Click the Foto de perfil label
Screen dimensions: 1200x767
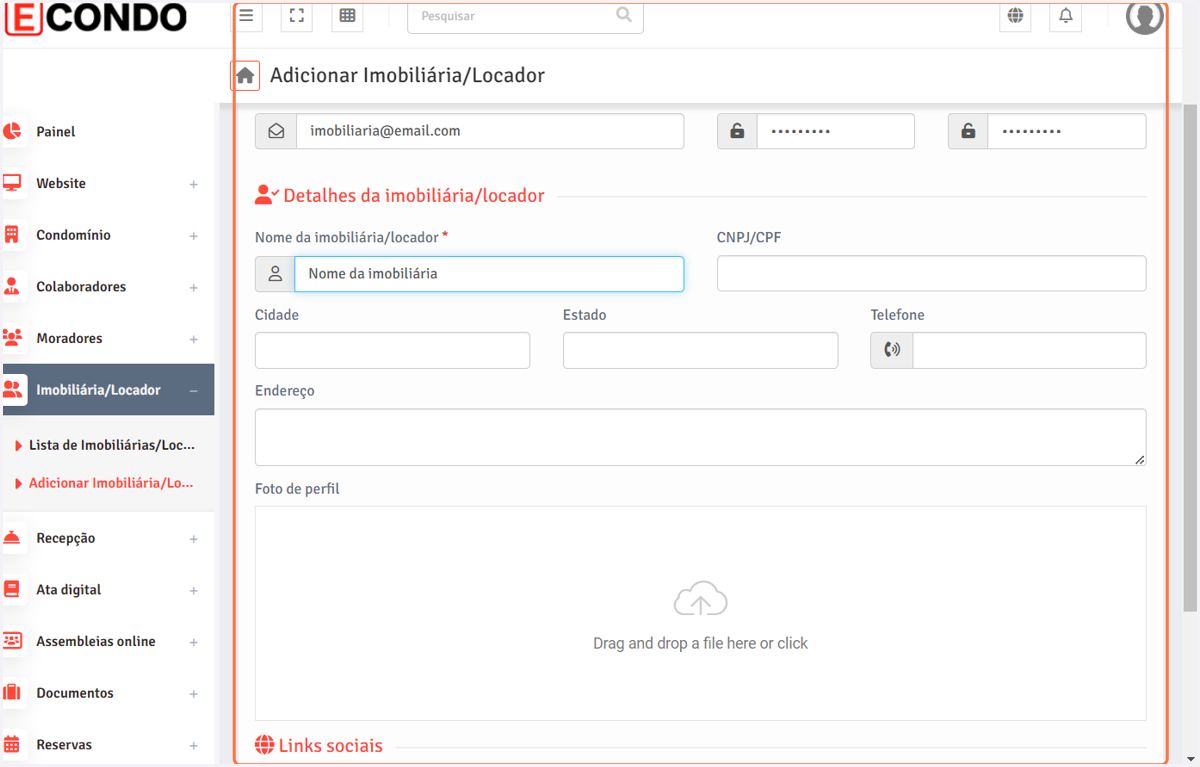(x=297, y=489)
